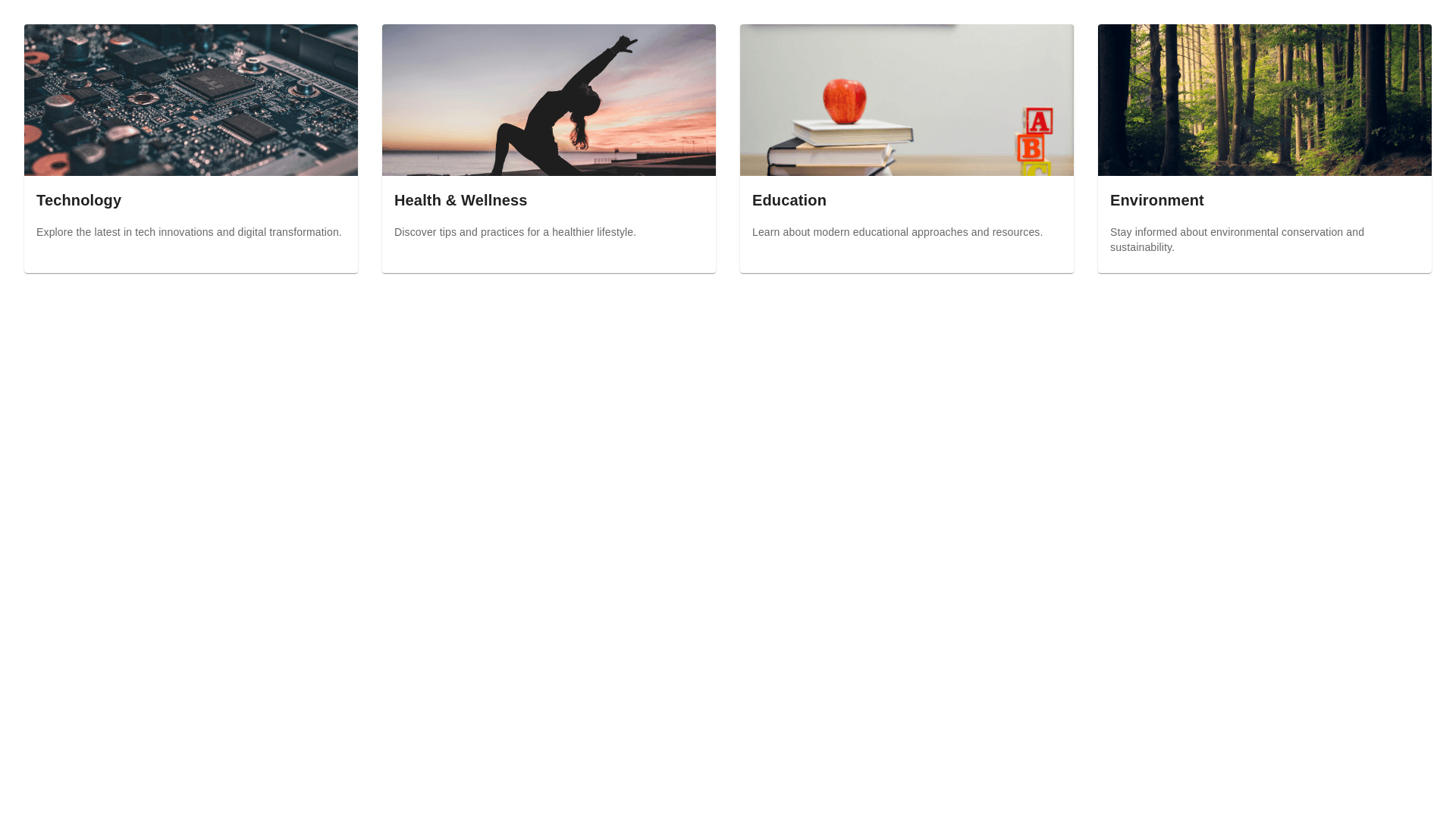Click the Environment card heading
The width and height of the screenshot is (1456, 819).
[1156, 200]
